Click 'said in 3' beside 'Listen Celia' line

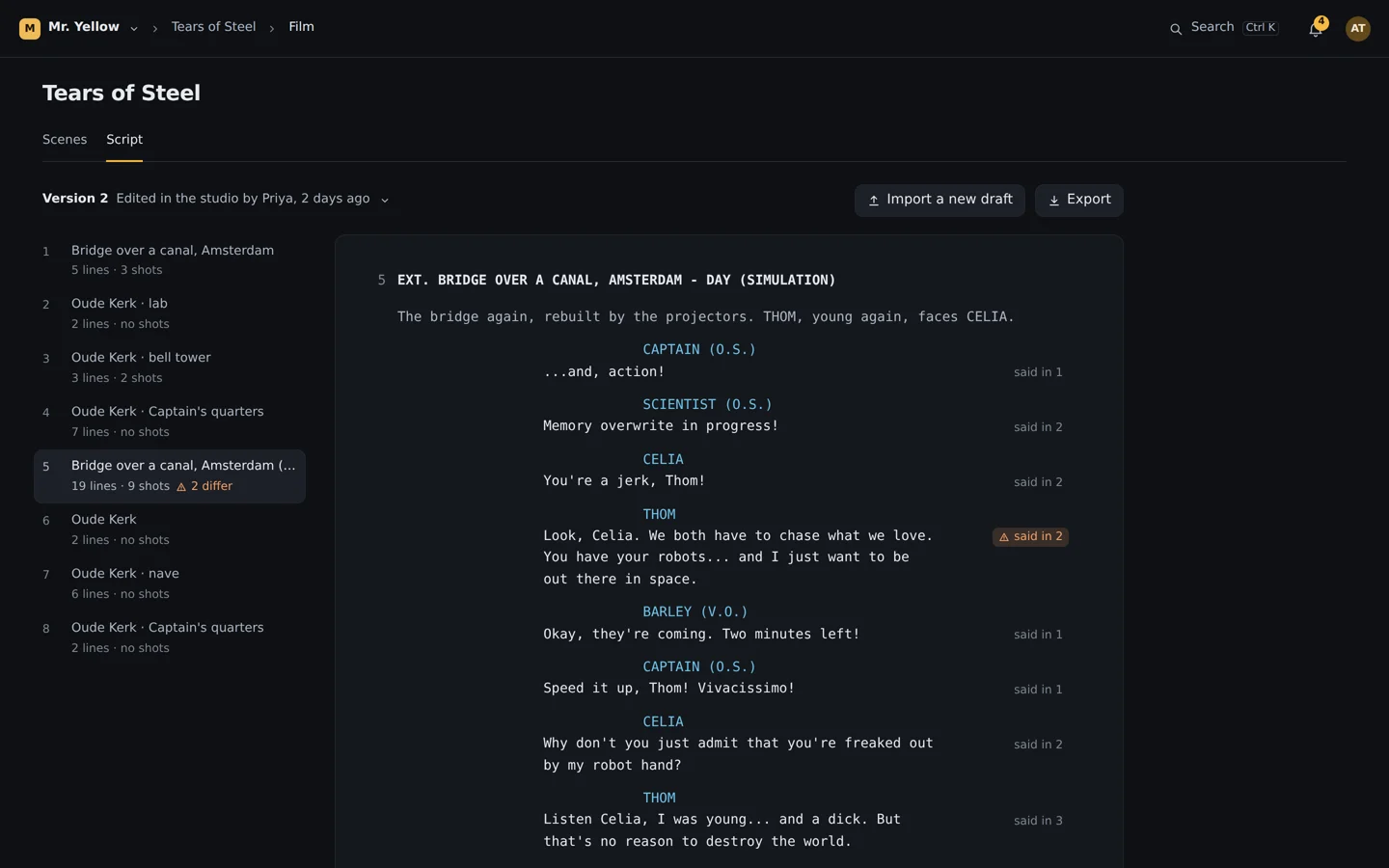(1038, 821)
